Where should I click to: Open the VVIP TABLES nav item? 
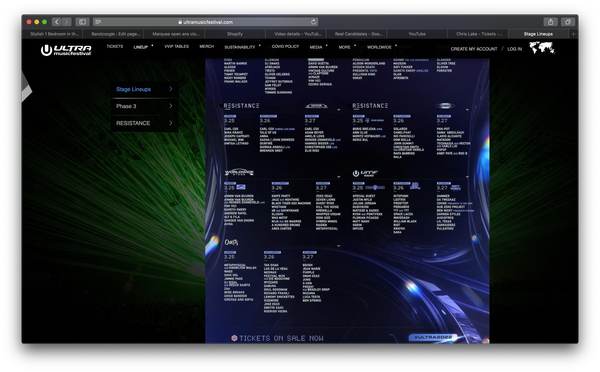[x=176, y=46]
